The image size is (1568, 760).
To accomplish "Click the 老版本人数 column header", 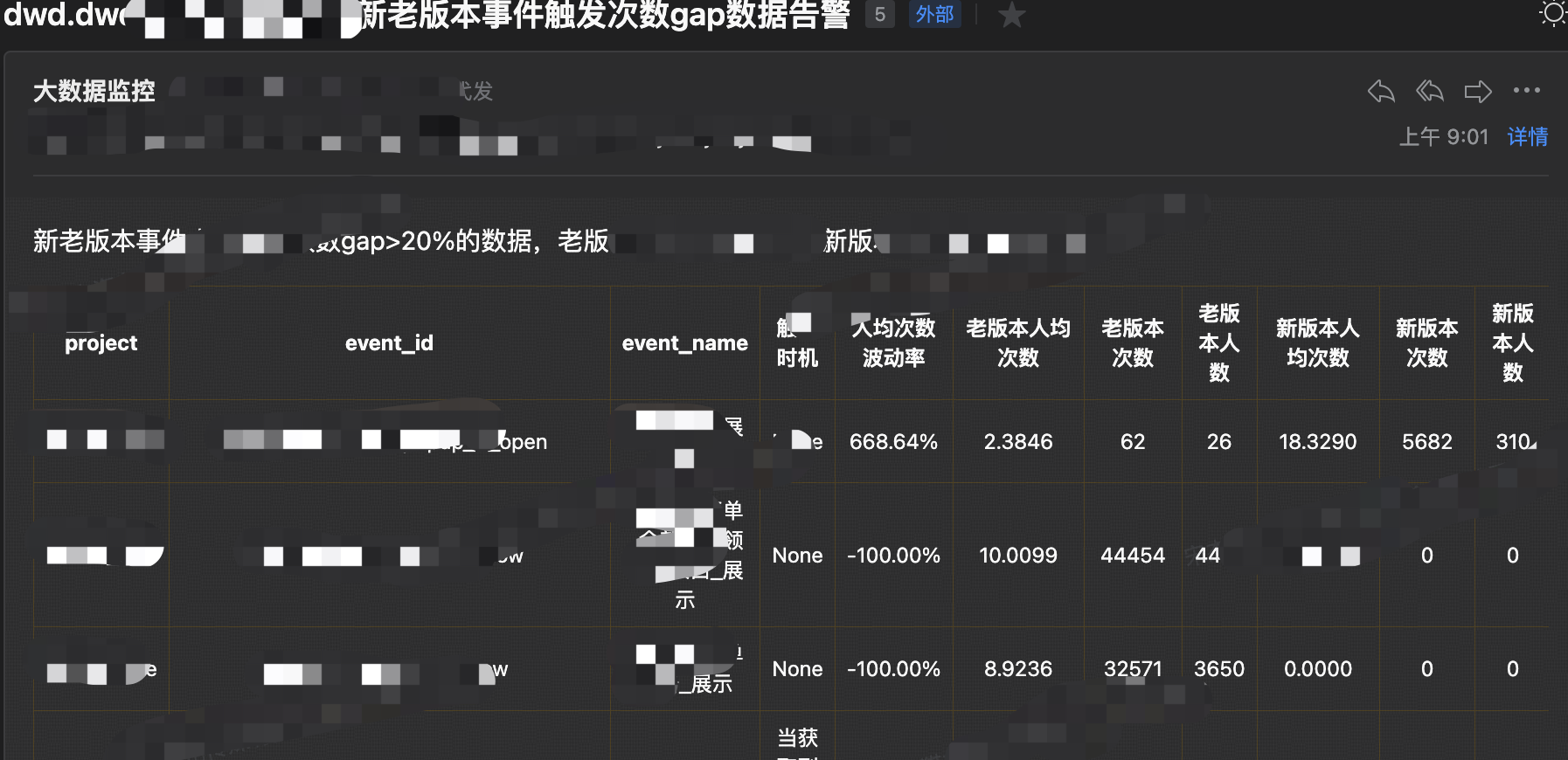I will pyautogui.click(x=1219, y=342).
